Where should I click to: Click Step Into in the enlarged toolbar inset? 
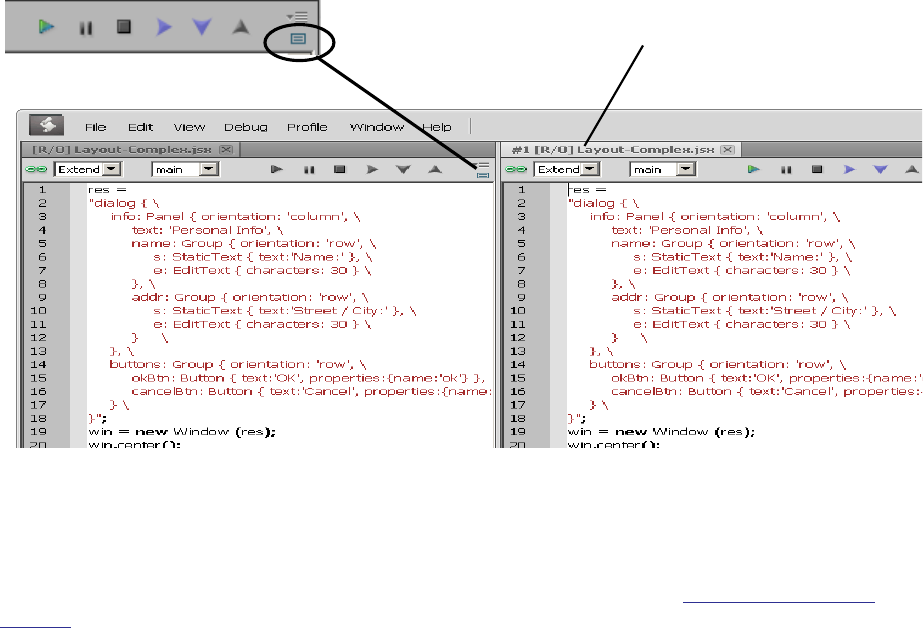pos(202,26)
